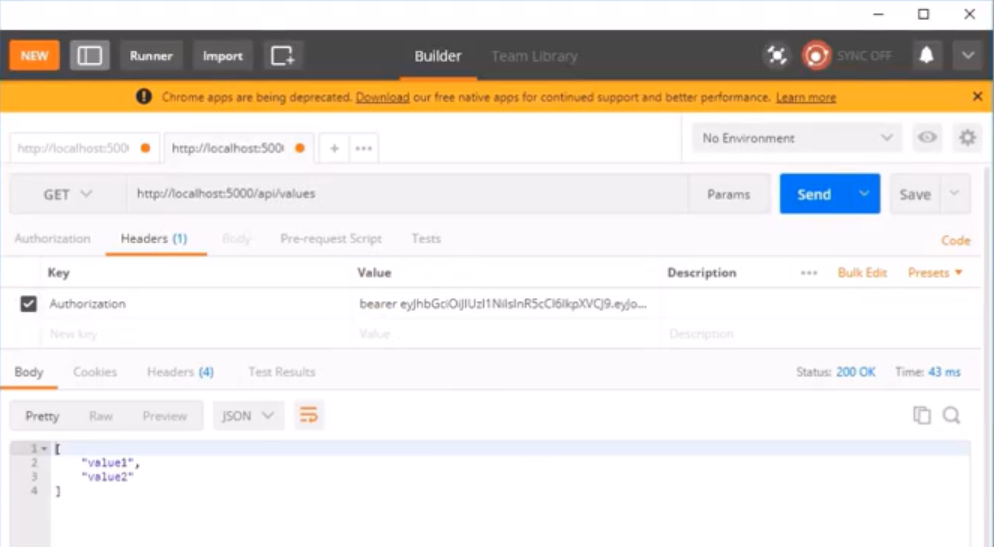This screenshot has width=994, height=547.
Task: Open the request Authorization tab
Action: tap(53, 238)
